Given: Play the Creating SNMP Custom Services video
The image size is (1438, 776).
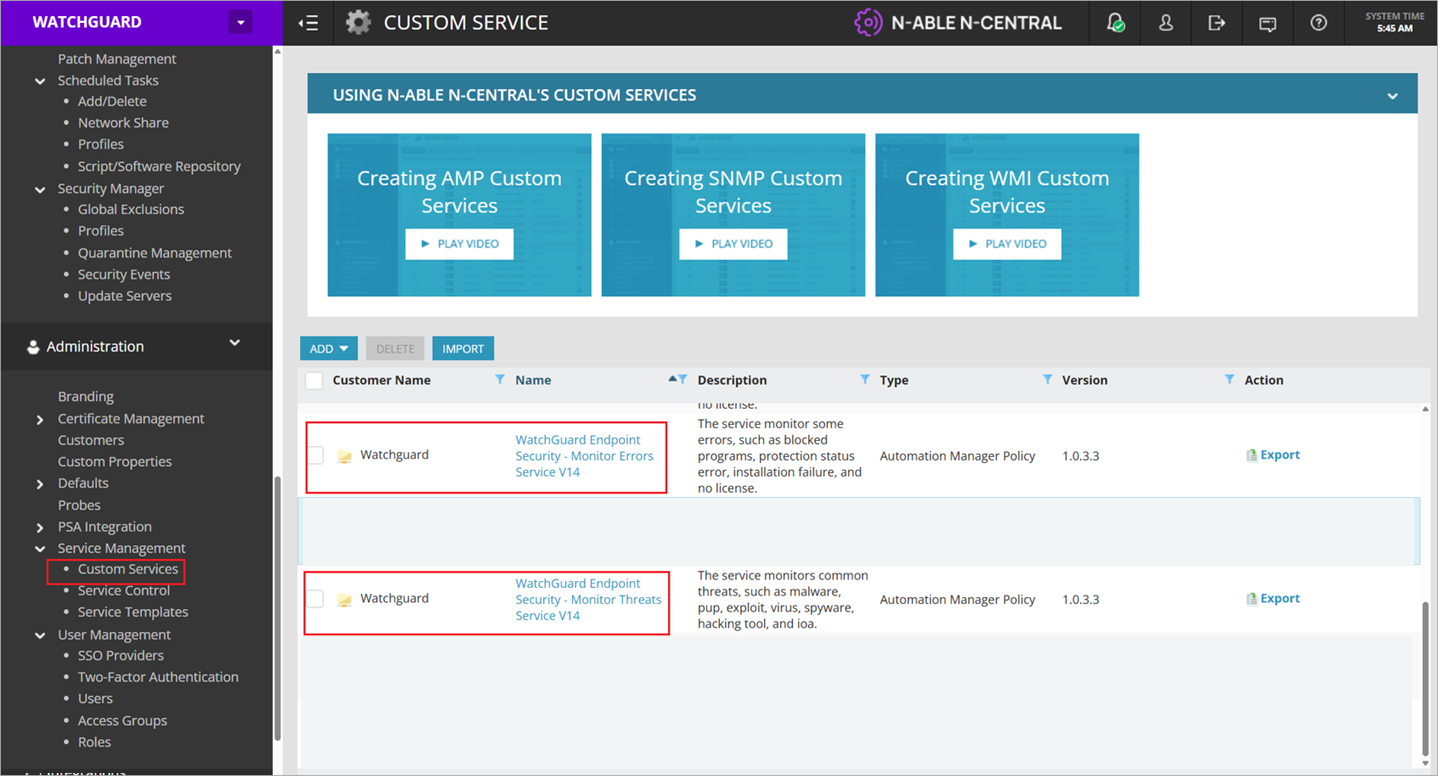Looking at the screenshot, I should click(732, 244).
